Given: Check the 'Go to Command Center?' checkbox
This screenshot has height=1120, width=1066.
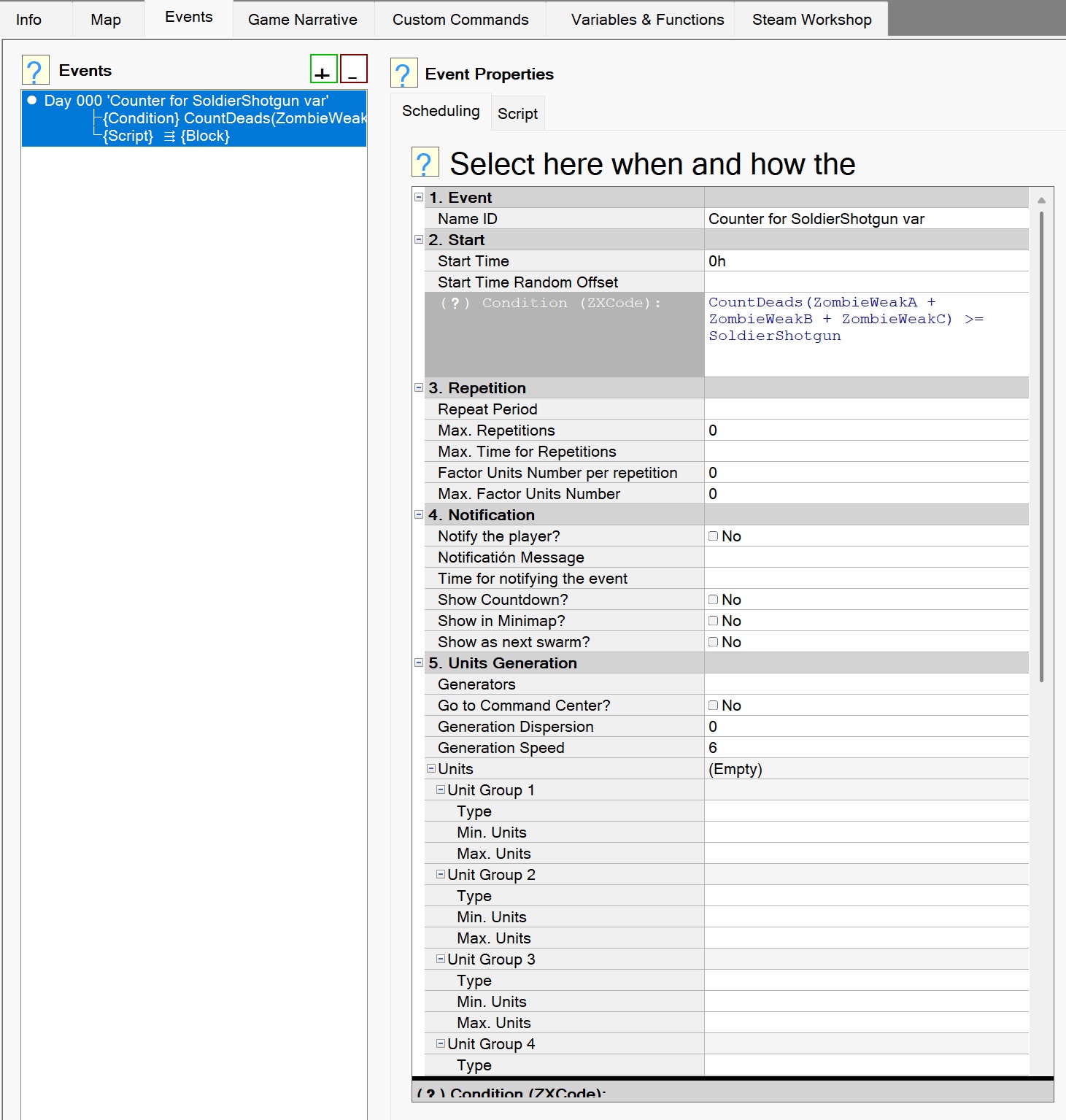Looking at the screenshot, I should coord(714,706).
